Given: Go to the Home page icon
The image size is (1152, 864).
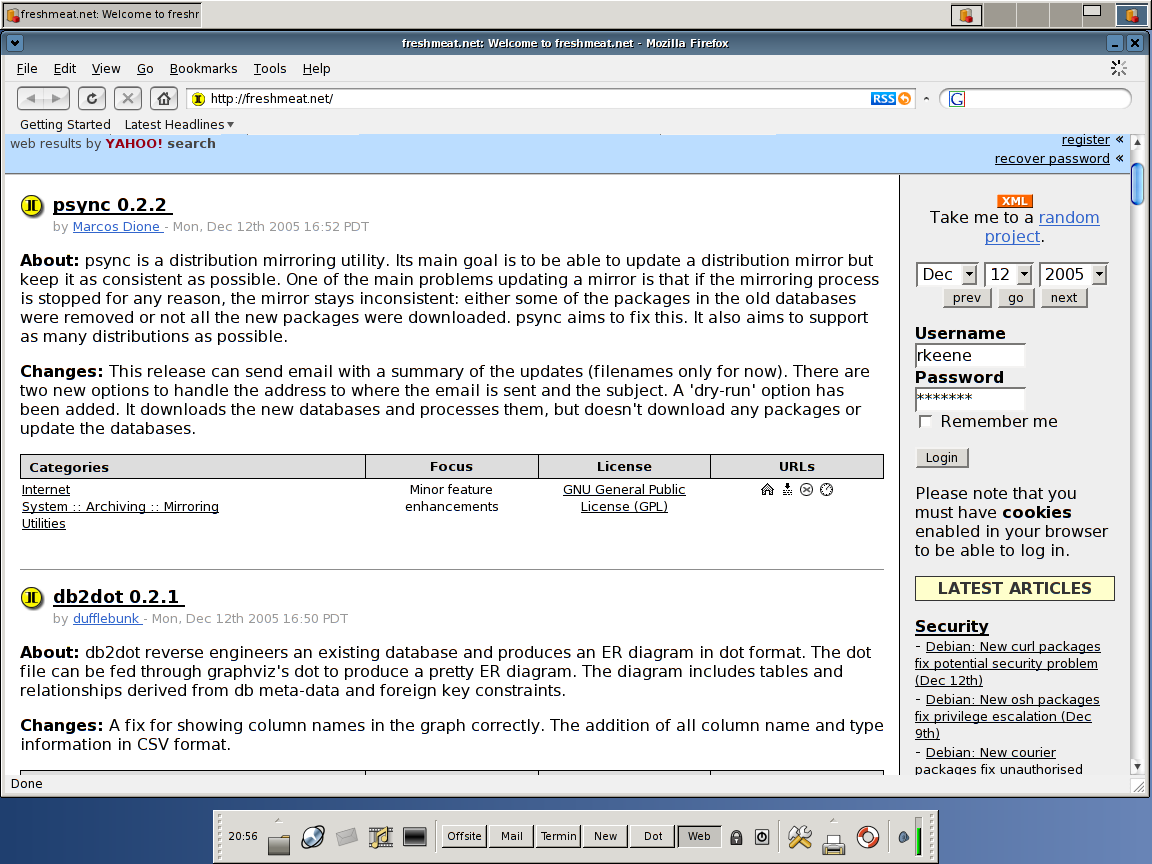Looking at the screenshot, I should tap(164, 98).
